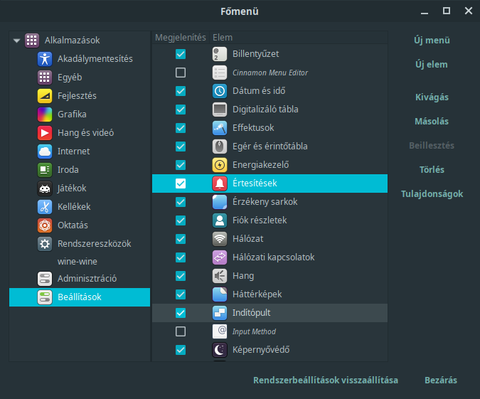Select the Érzékeny sarkok row text
The height and width of the screenshot is (399, 480).
pyautogui.click(x=265, y=202)
